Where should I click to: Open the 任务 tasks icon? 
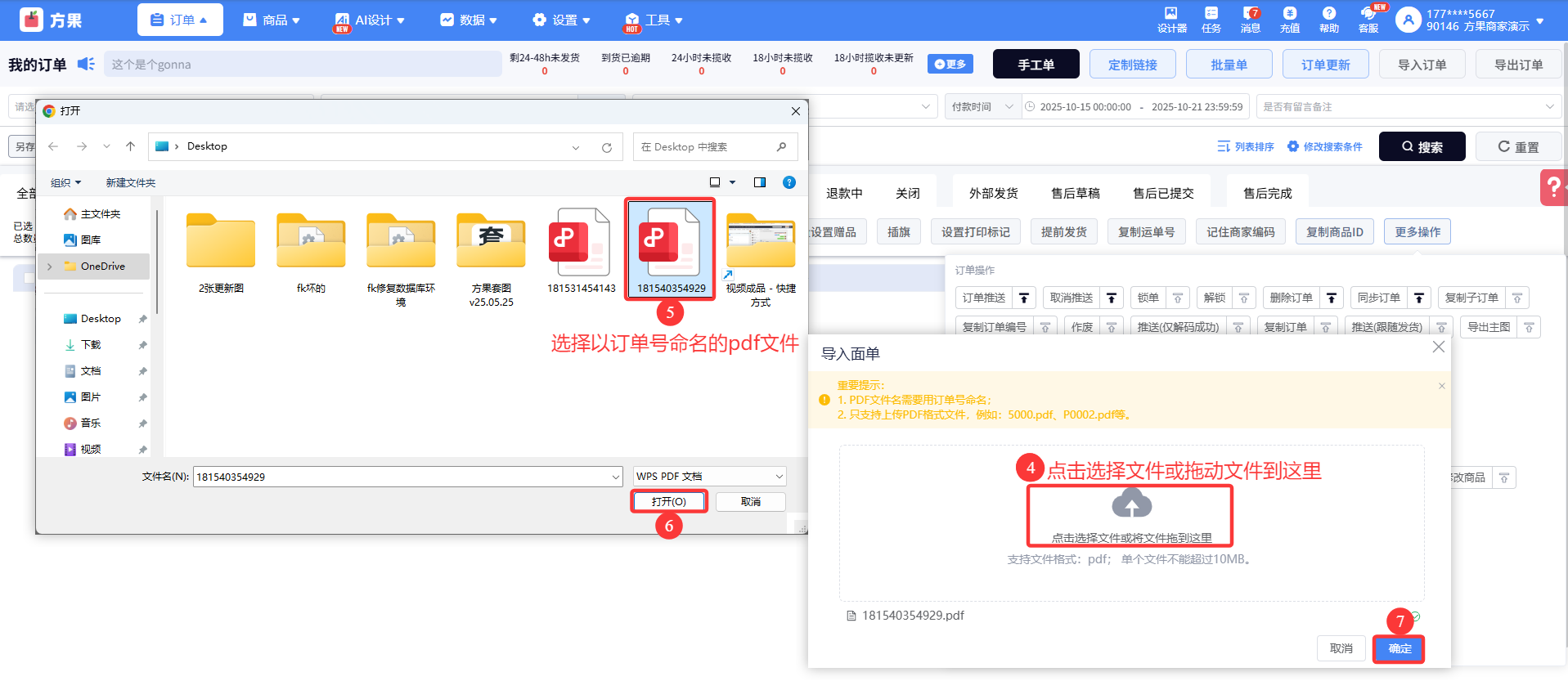point(1211,13)
